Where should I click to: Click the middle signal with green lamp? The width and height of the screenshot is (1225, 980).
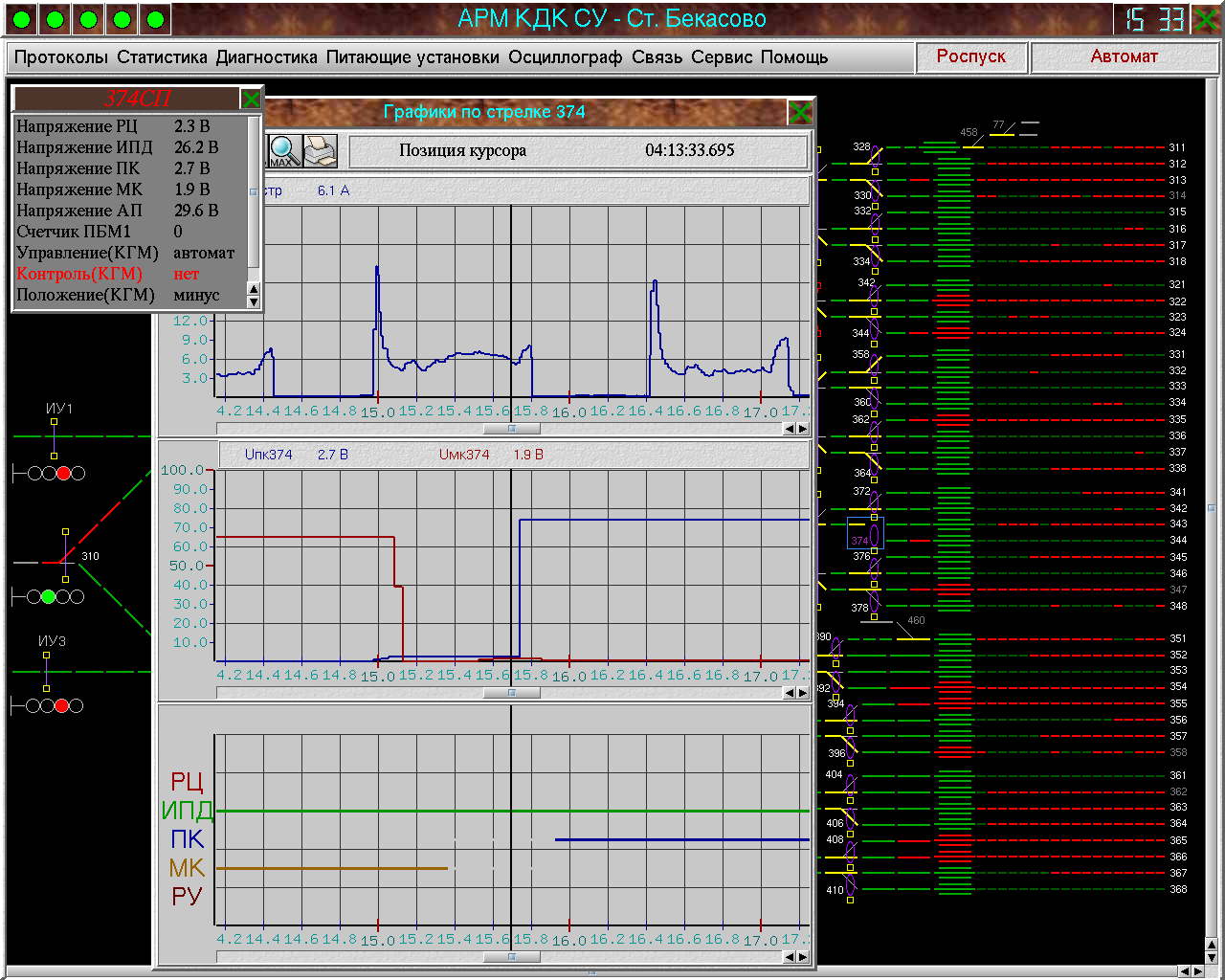(x=49, y=596)
